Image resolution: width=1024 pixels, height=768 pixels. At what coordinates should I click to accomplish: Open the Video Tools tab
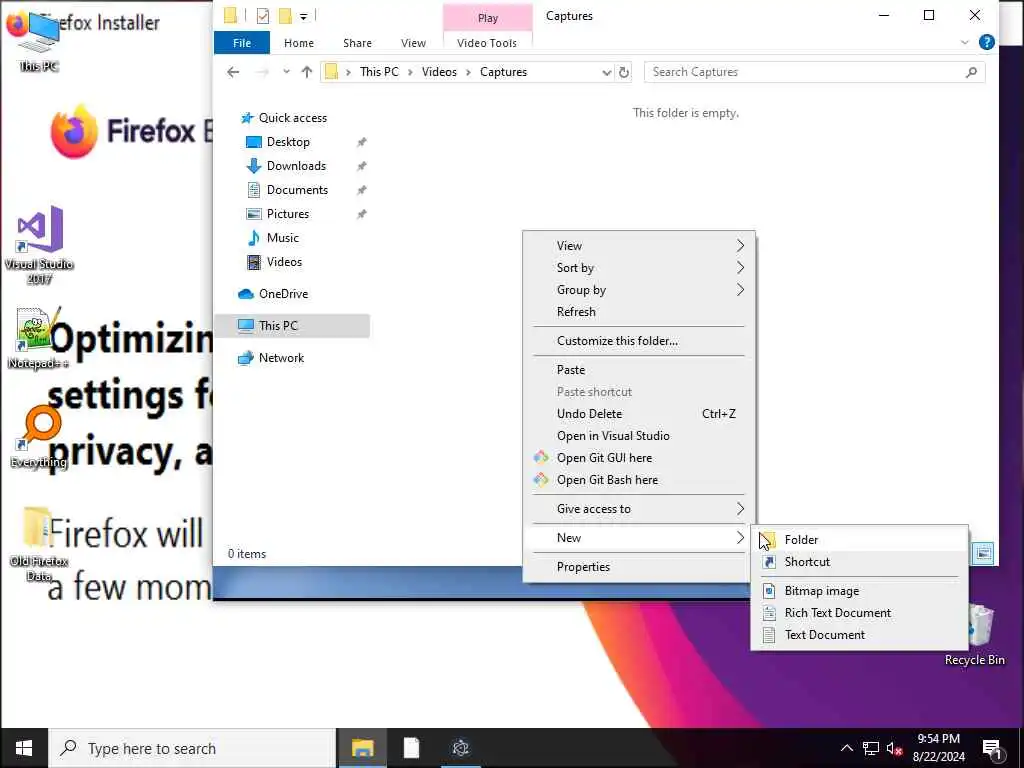(487, 42)
